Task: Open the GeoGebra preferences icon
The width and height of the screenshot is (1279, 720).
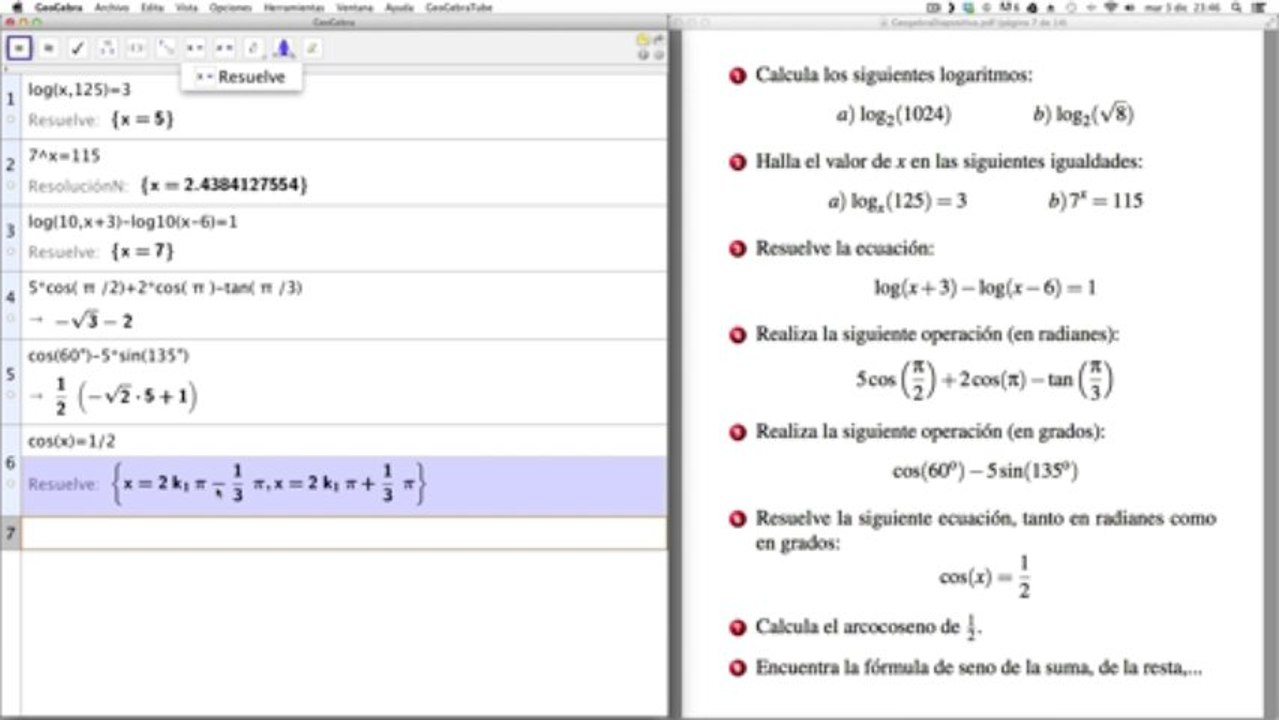Action: click(x=658, y=54)
